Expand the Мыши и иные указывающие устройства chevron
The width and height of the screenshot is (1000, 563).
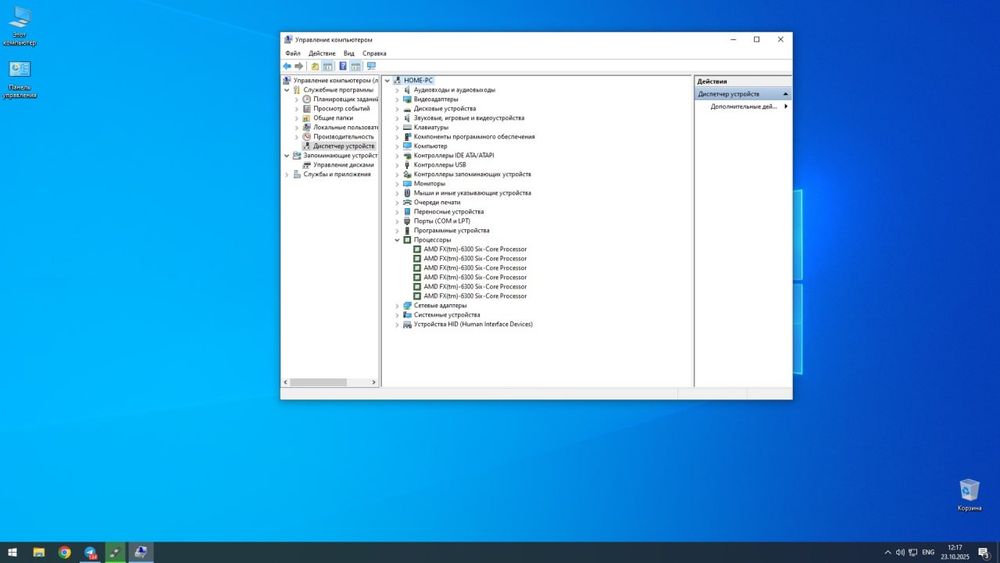(x=397, y=193)
